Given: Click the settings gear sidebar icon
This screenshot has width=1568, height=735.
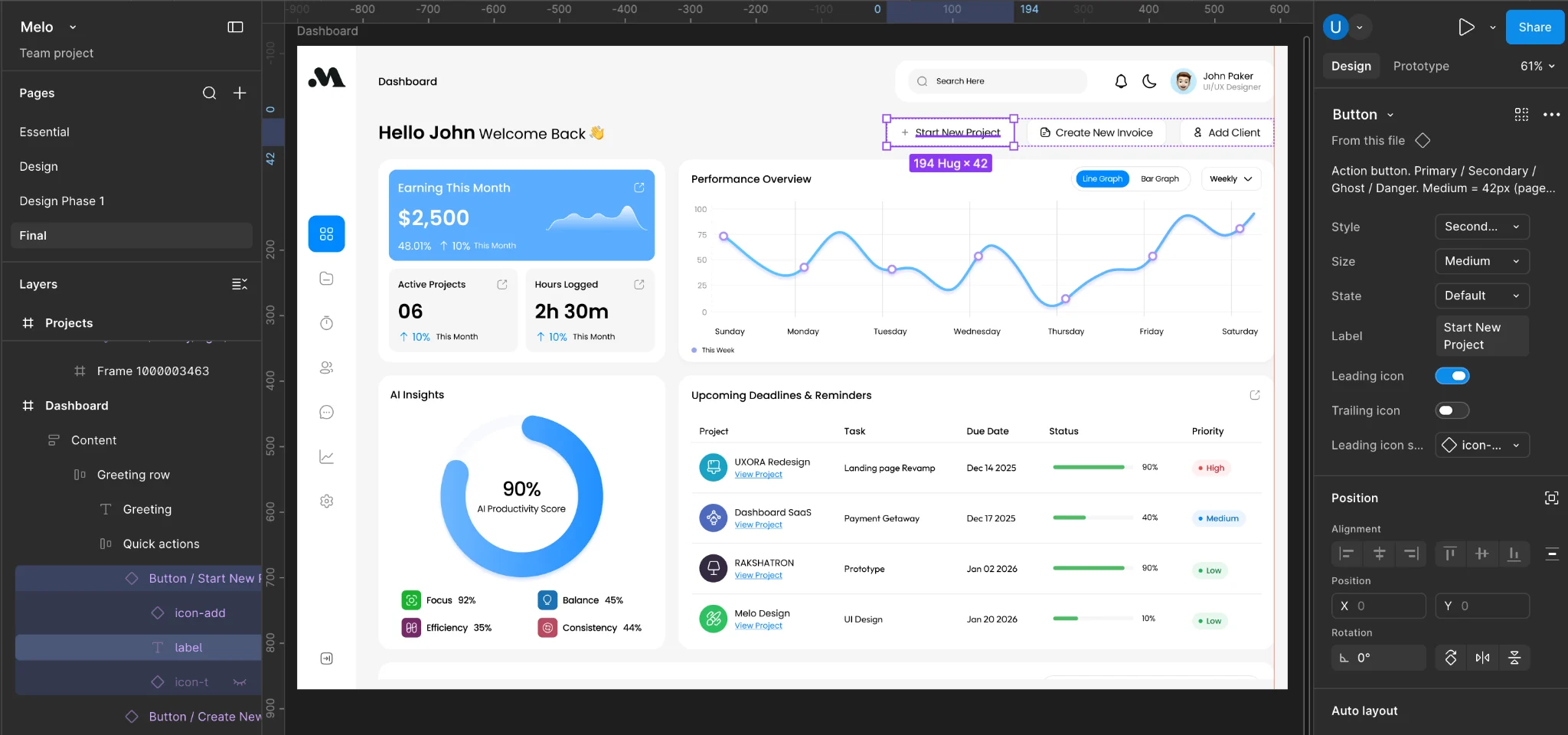Looking at the screenshot, I should (327, 501).
